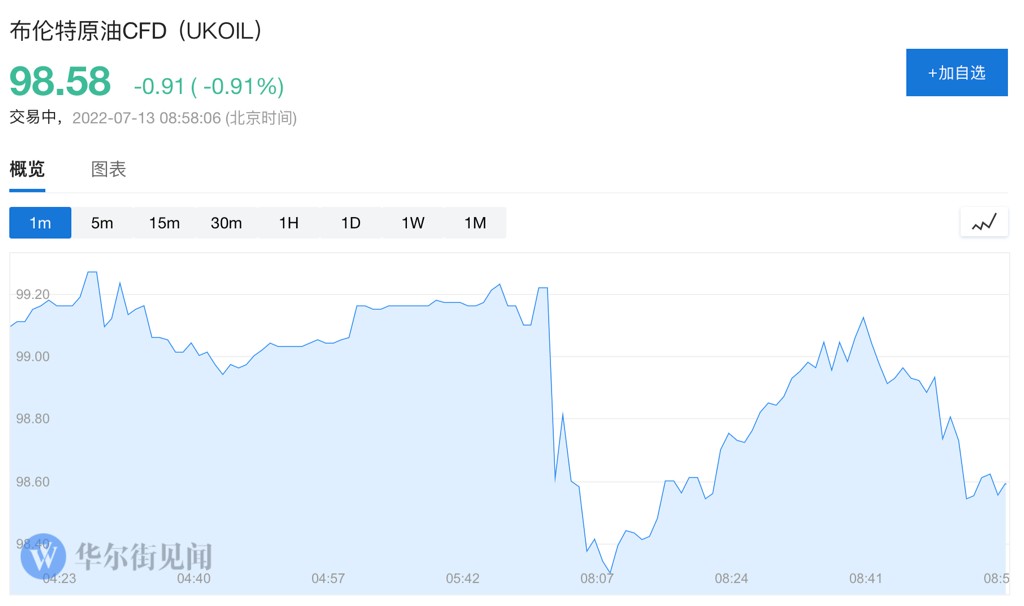Click the 04:57 time axis label
This screenshot has height=606, width=1024.
pyautogui.click(x=328, y=579)
